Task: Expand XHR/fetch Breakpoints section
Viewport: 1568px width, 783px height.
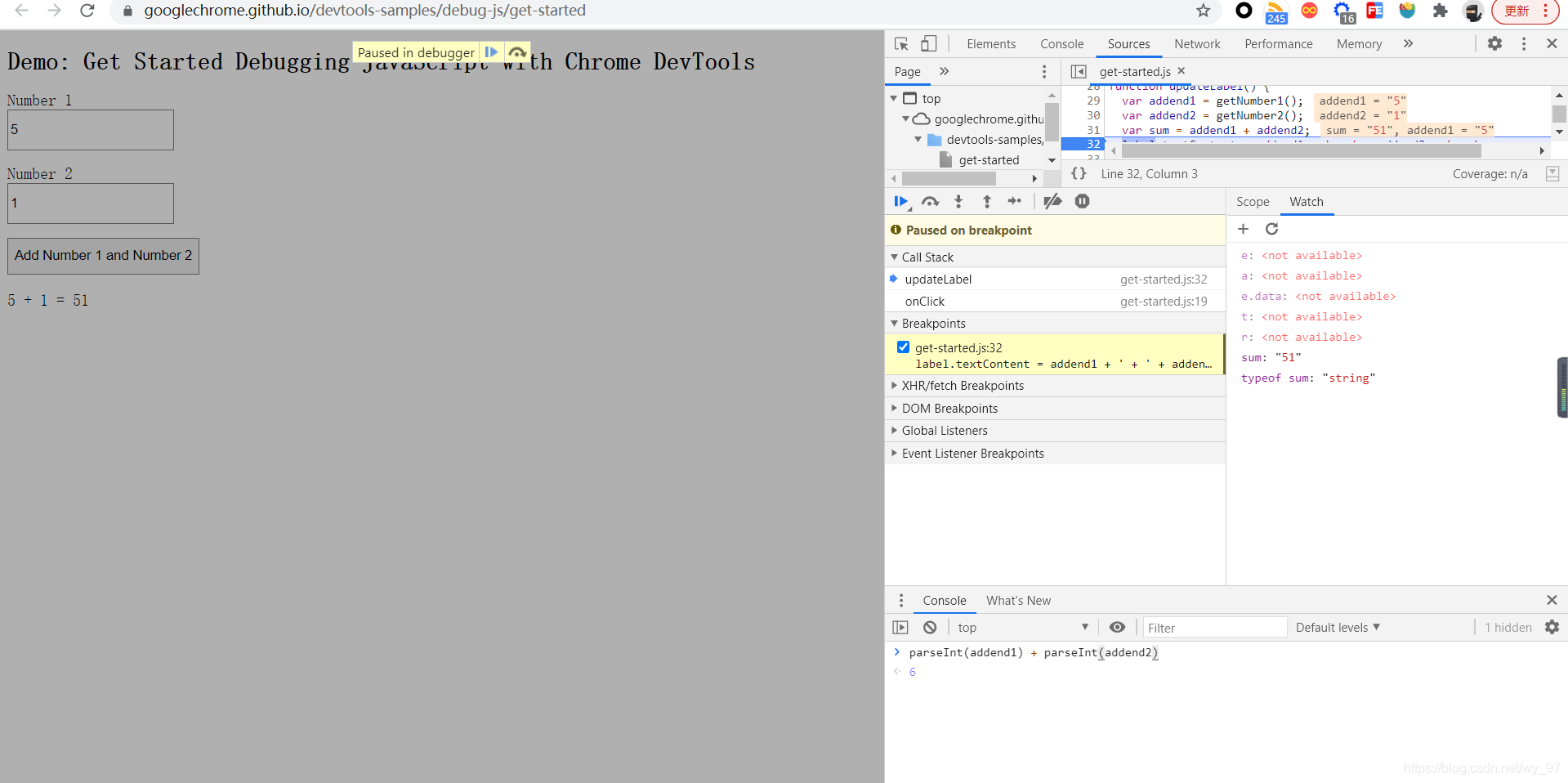Action: (894, 386)
